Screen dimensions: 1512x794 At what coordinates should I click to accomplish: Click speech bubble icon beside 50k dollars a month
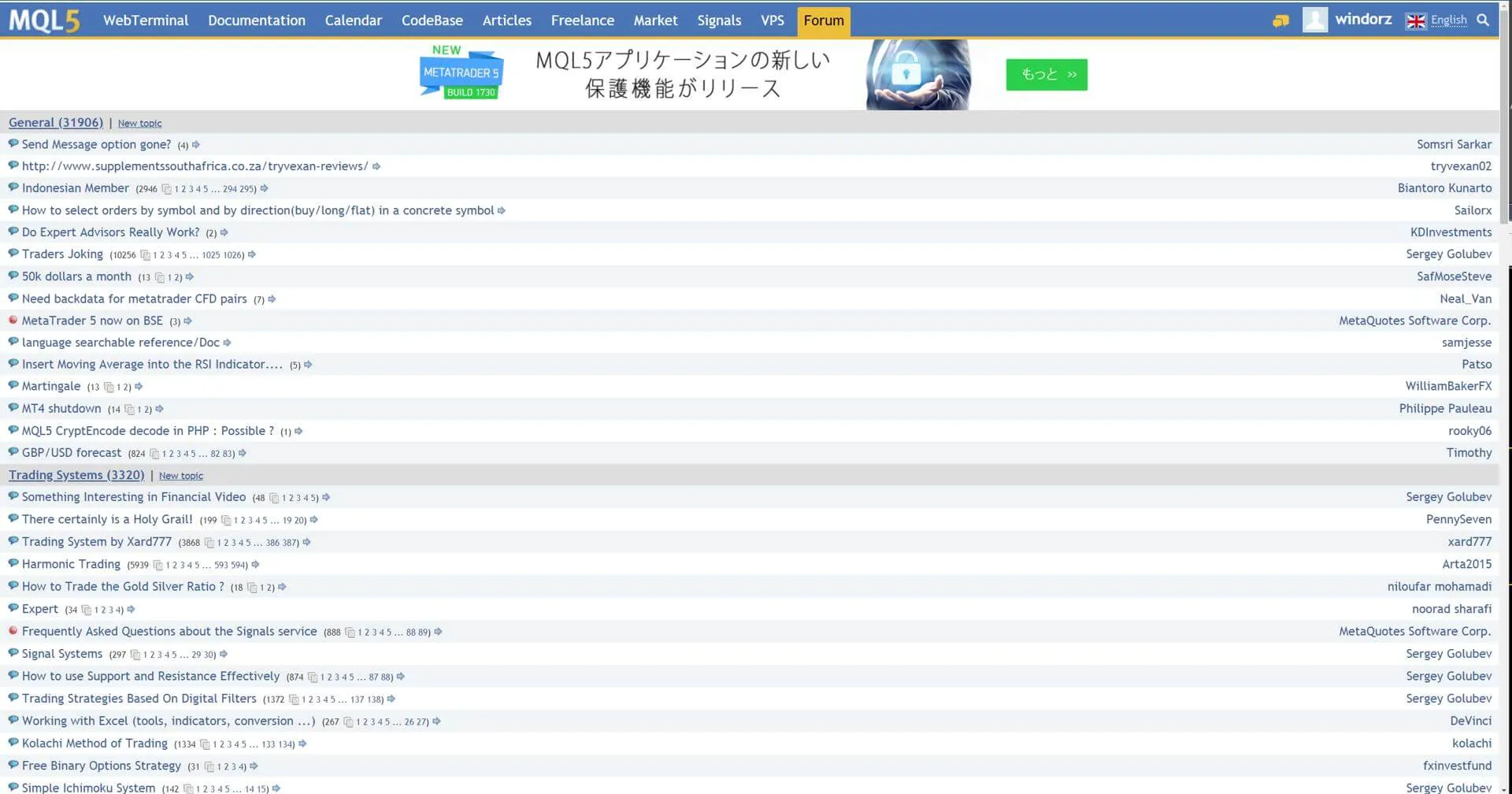click(x=13, y=276)
